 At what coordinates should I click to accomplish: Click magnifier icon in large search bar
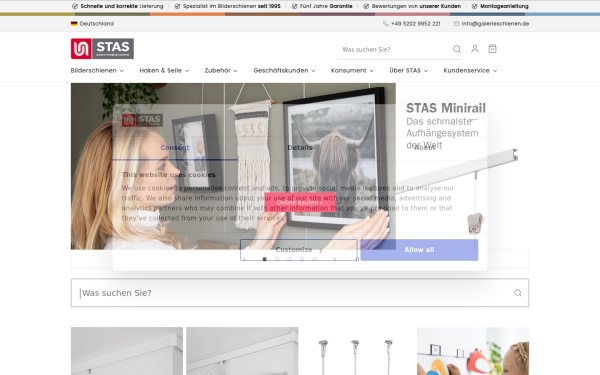[518, 293]
